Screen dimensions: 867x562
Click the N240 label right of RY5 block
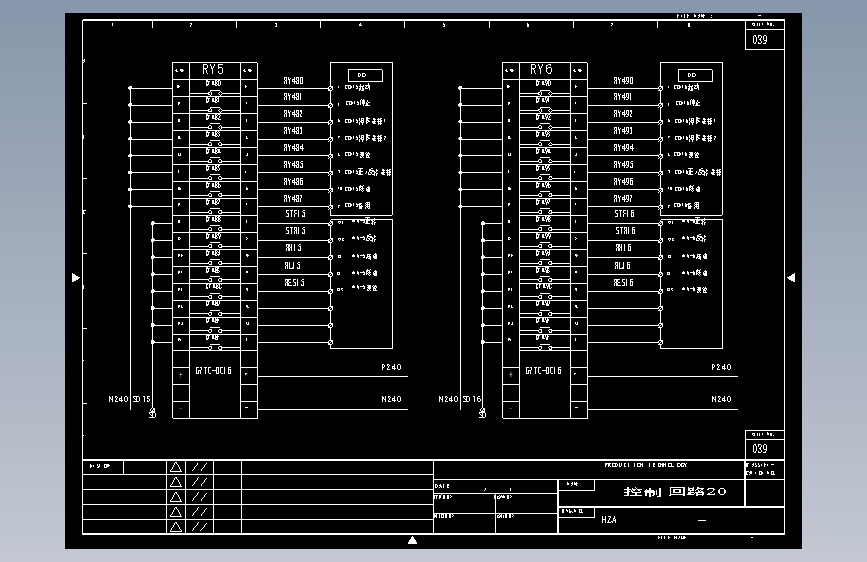click(391, 399)
